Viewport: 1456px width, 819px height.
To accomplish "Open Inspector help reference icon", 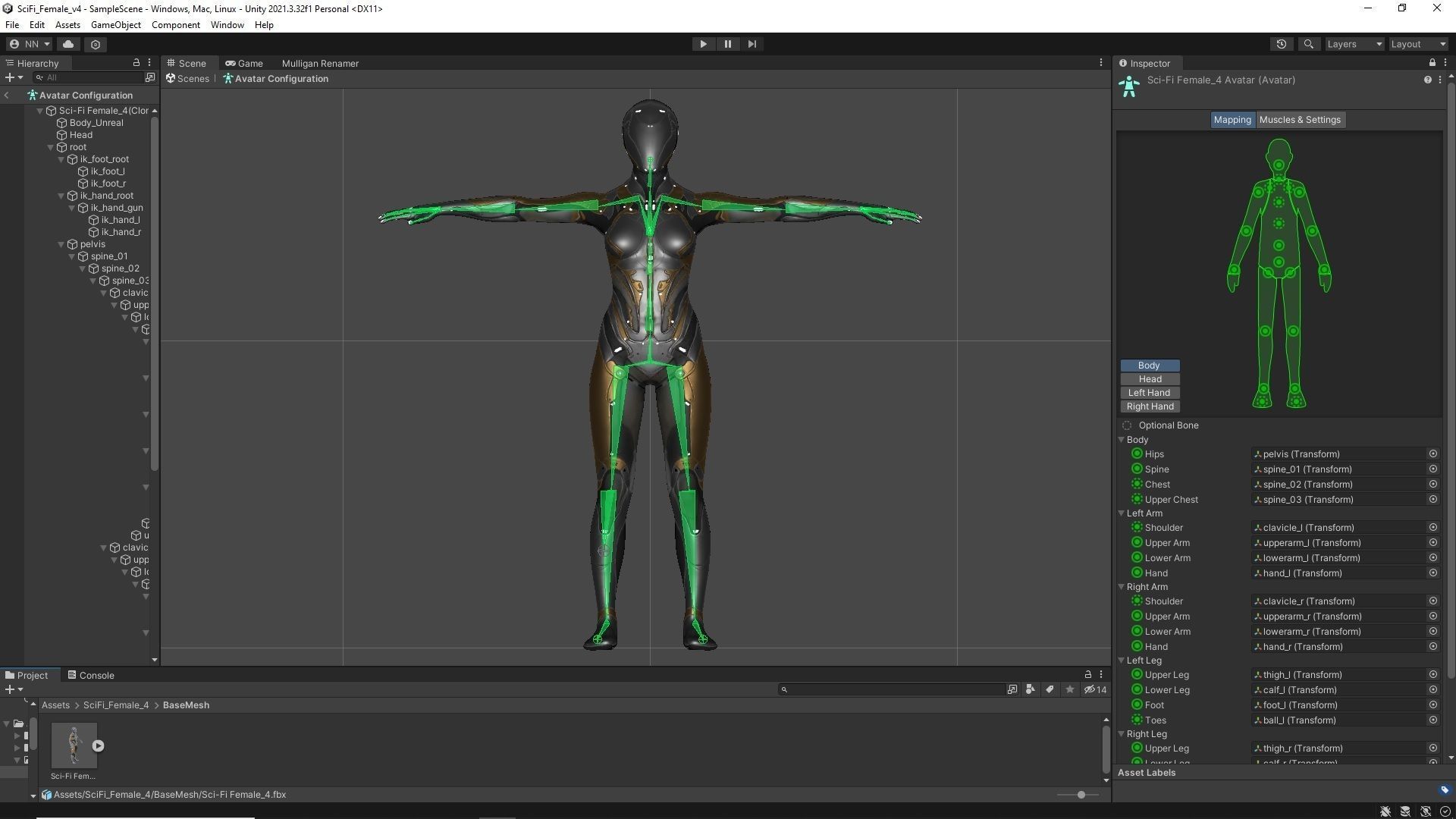I will pos(1427,80).
